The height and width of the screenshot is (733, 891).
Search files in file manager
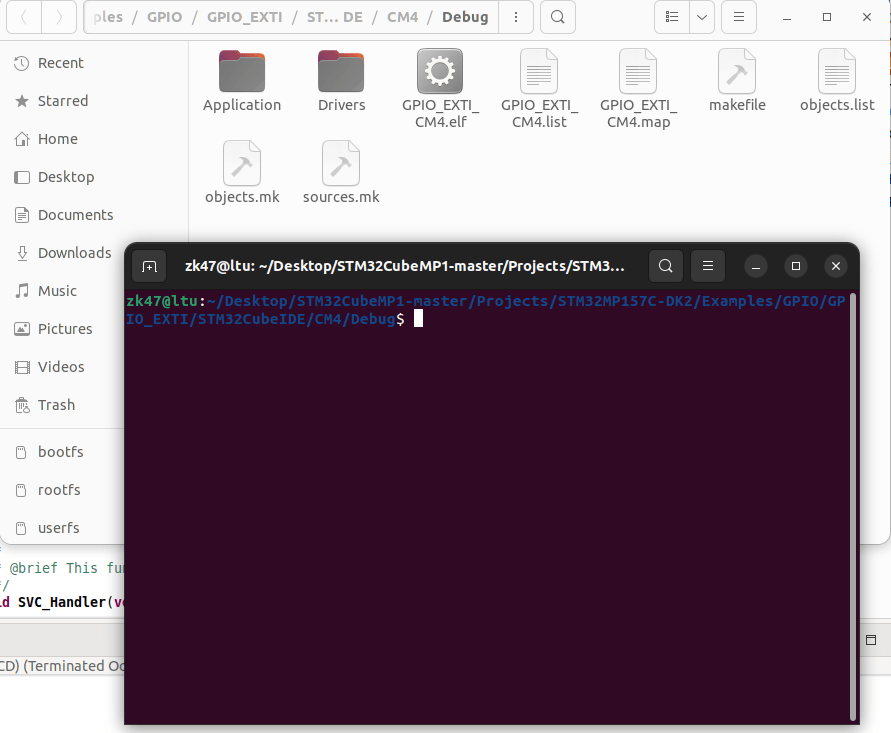(557, 17)
